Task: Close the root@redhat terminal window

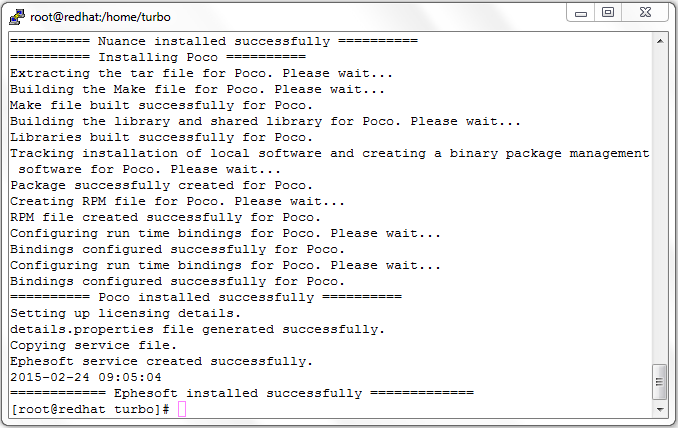Action: pyautogui.click(x=645, y=13)
